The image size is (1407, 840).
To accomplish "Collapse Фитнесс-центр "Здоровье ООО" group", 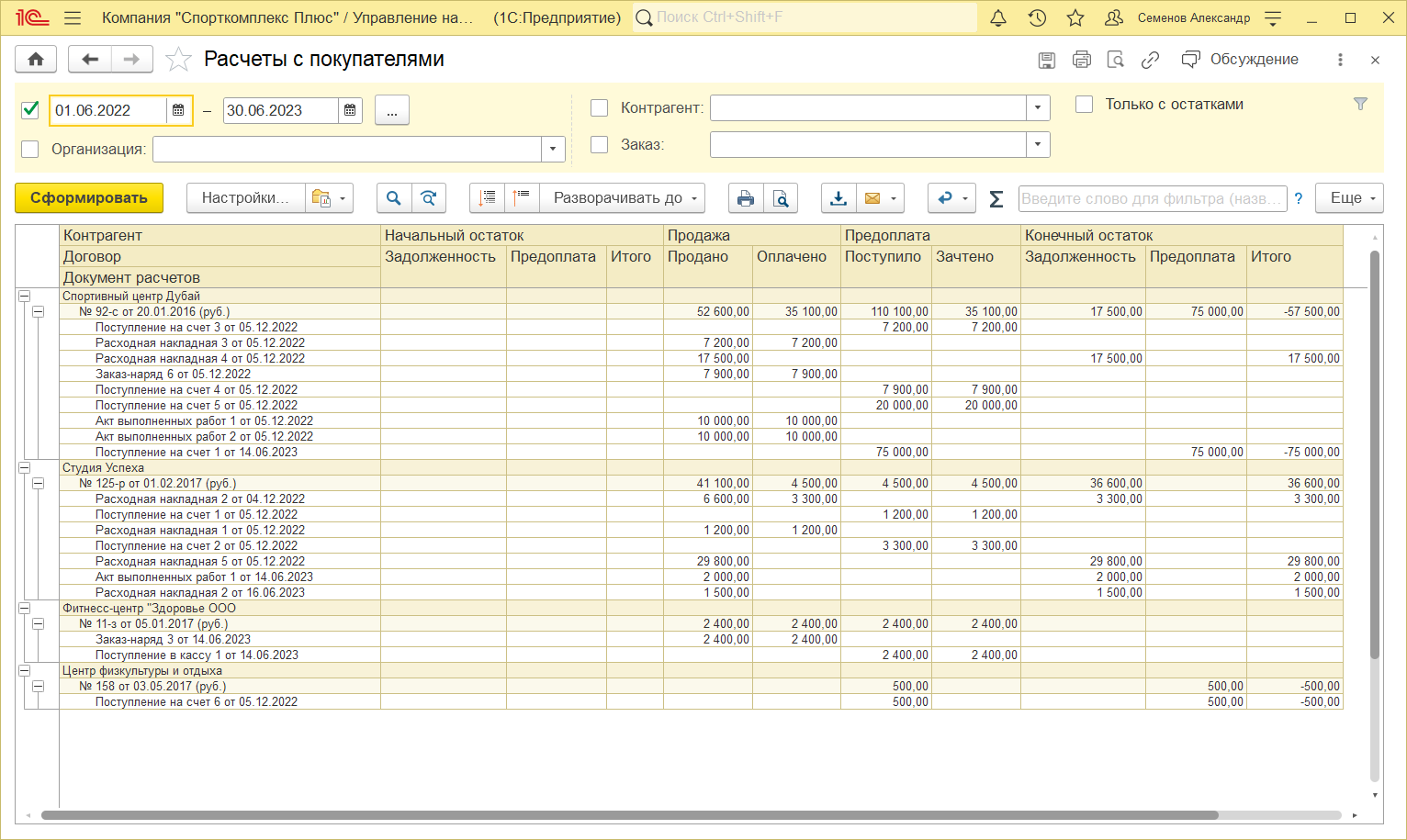I will pos(25,609).
